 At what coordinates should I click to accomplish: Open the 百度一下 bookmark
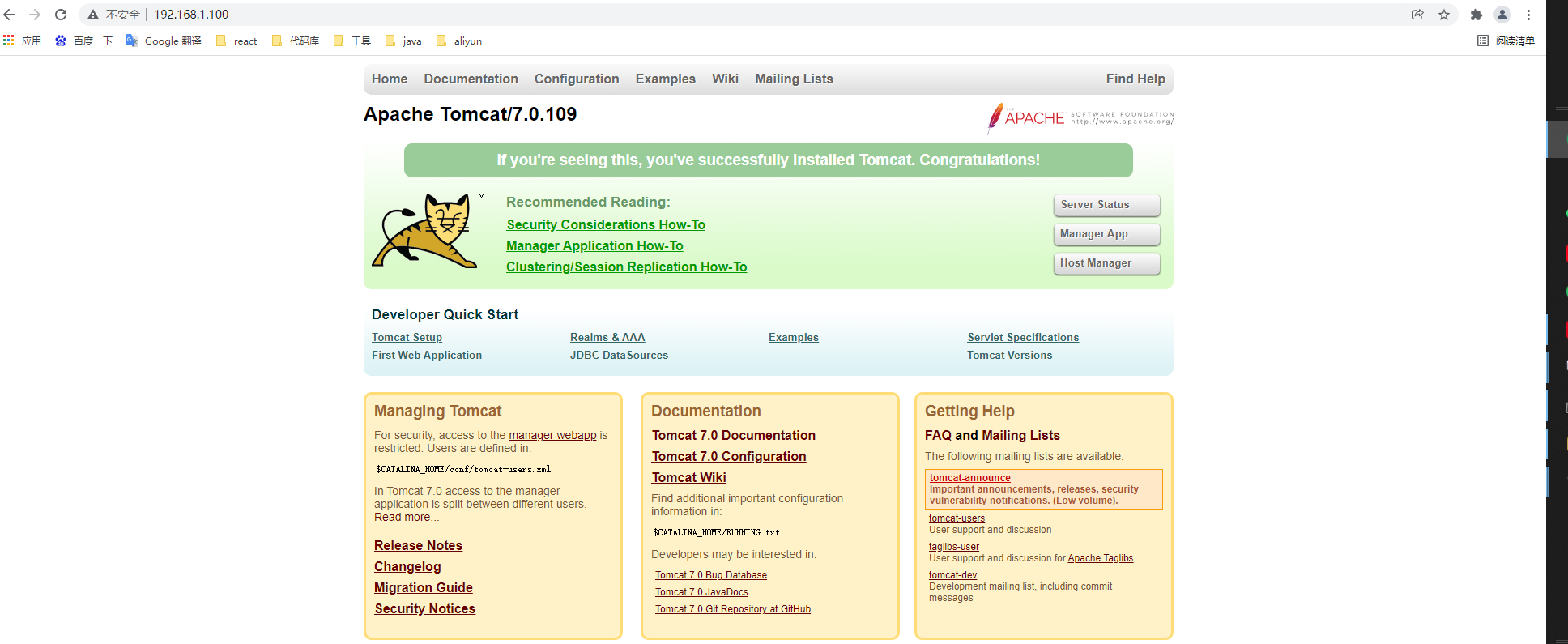[x=83, y=41]
